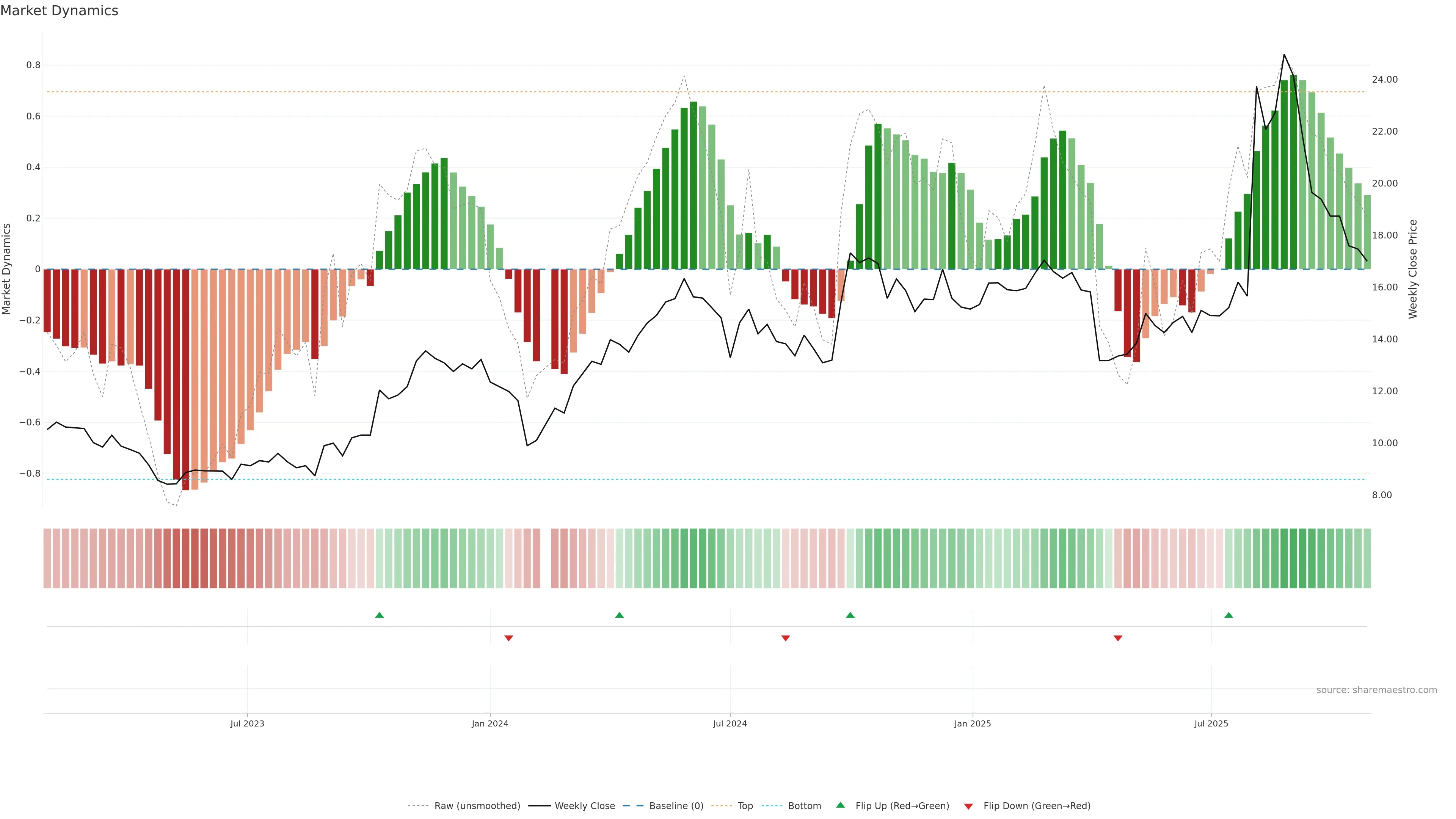The height and width of the screenshot is (819, 1456).
Task: Click the Flip Up legend triangle icon
Action: click(x=841, y=805)
